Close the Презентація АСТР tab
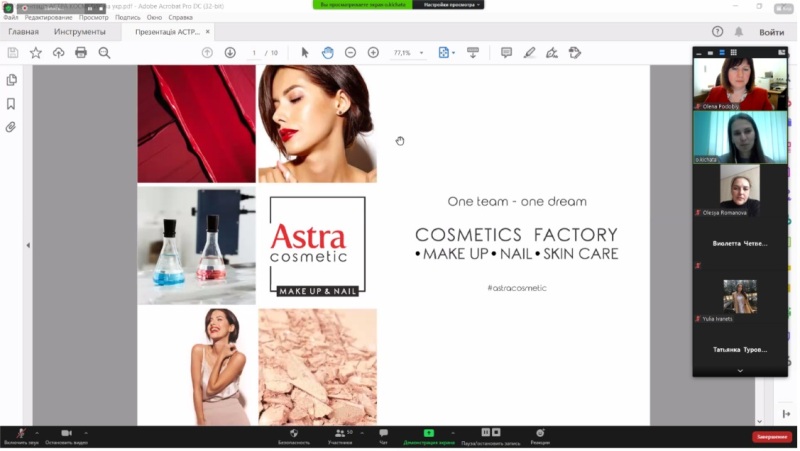This screenshot has width=800, height=451. [208, 32]
